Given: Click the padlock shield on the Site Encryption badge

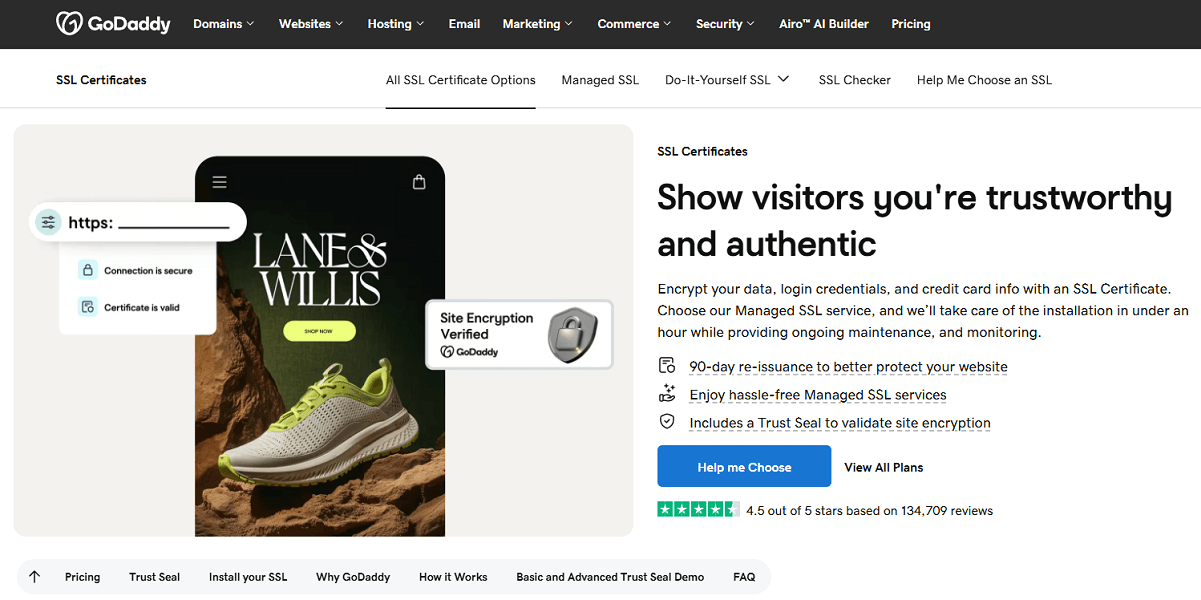Looking at the screenshot, I should click(573, 335).
